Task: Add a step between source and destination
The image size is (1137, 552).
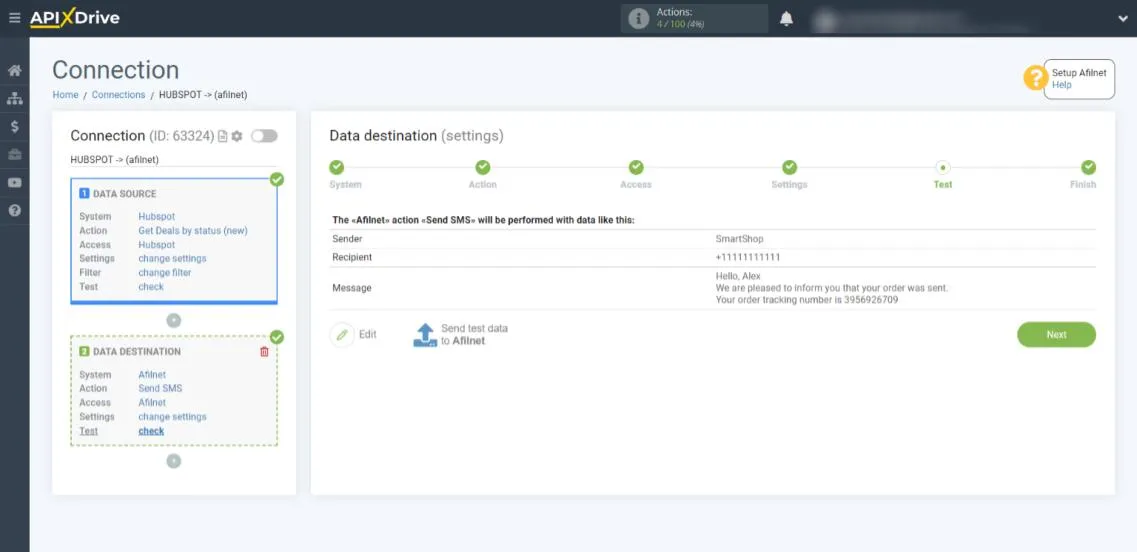Action: [174, 320]
